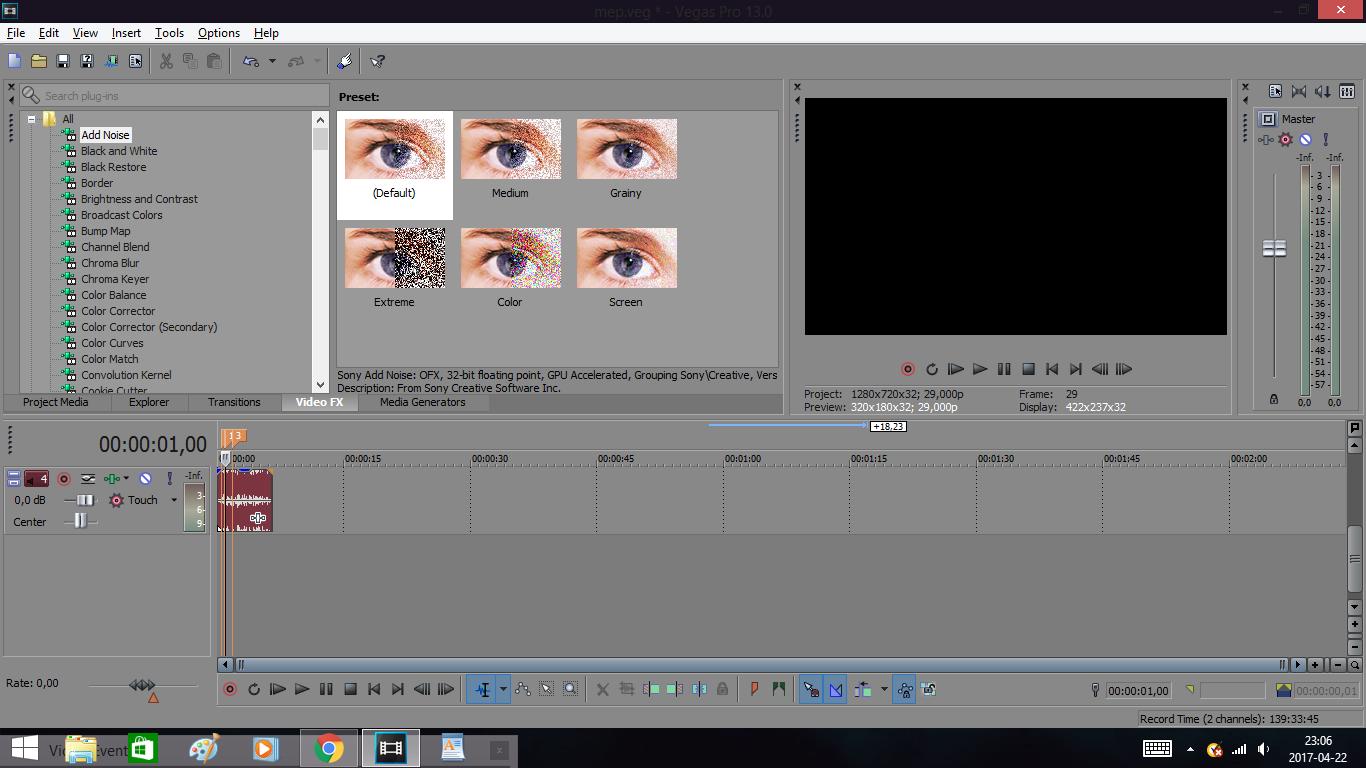Open the project Properties icon
Viewport: 1366px width, 768px height.
(x=136, y=61)
